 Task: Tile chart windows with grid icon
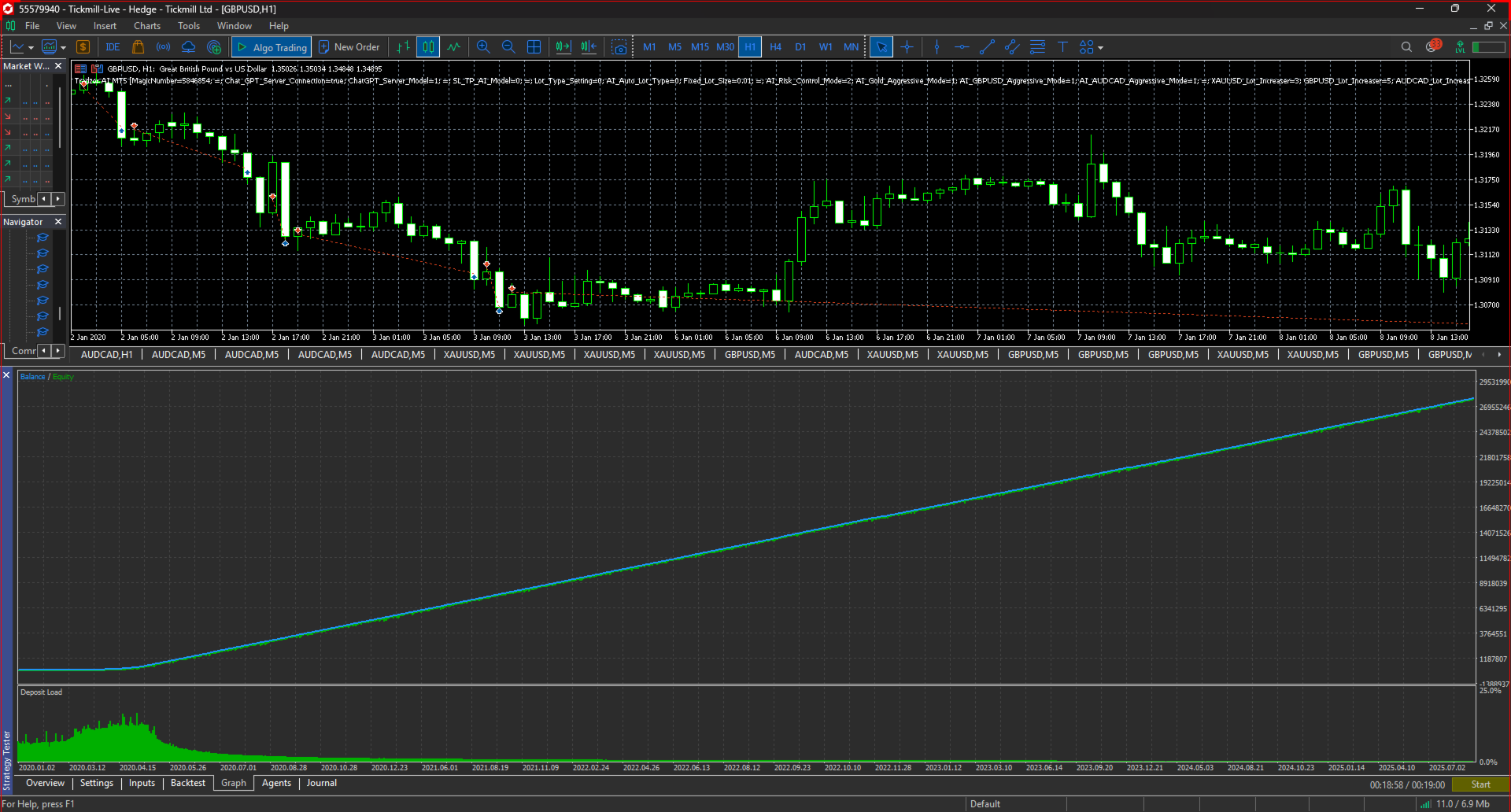pyautogui.click(x=534, y=47)
